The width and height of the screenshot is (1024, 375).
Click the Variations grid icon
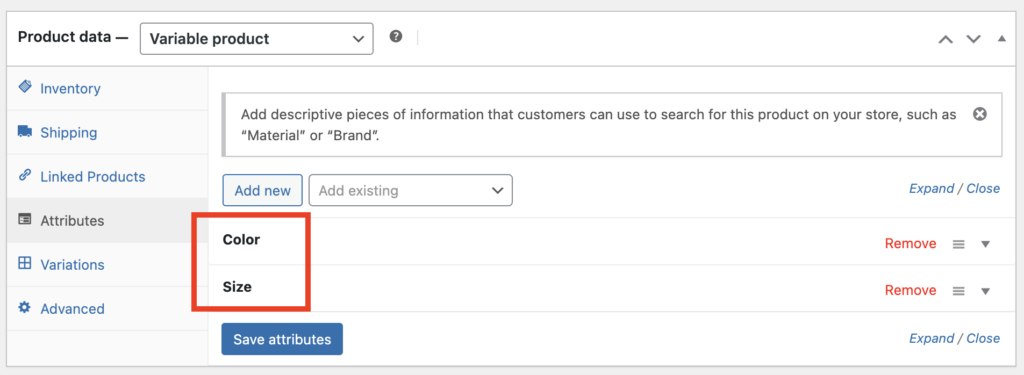coord(25,263)
